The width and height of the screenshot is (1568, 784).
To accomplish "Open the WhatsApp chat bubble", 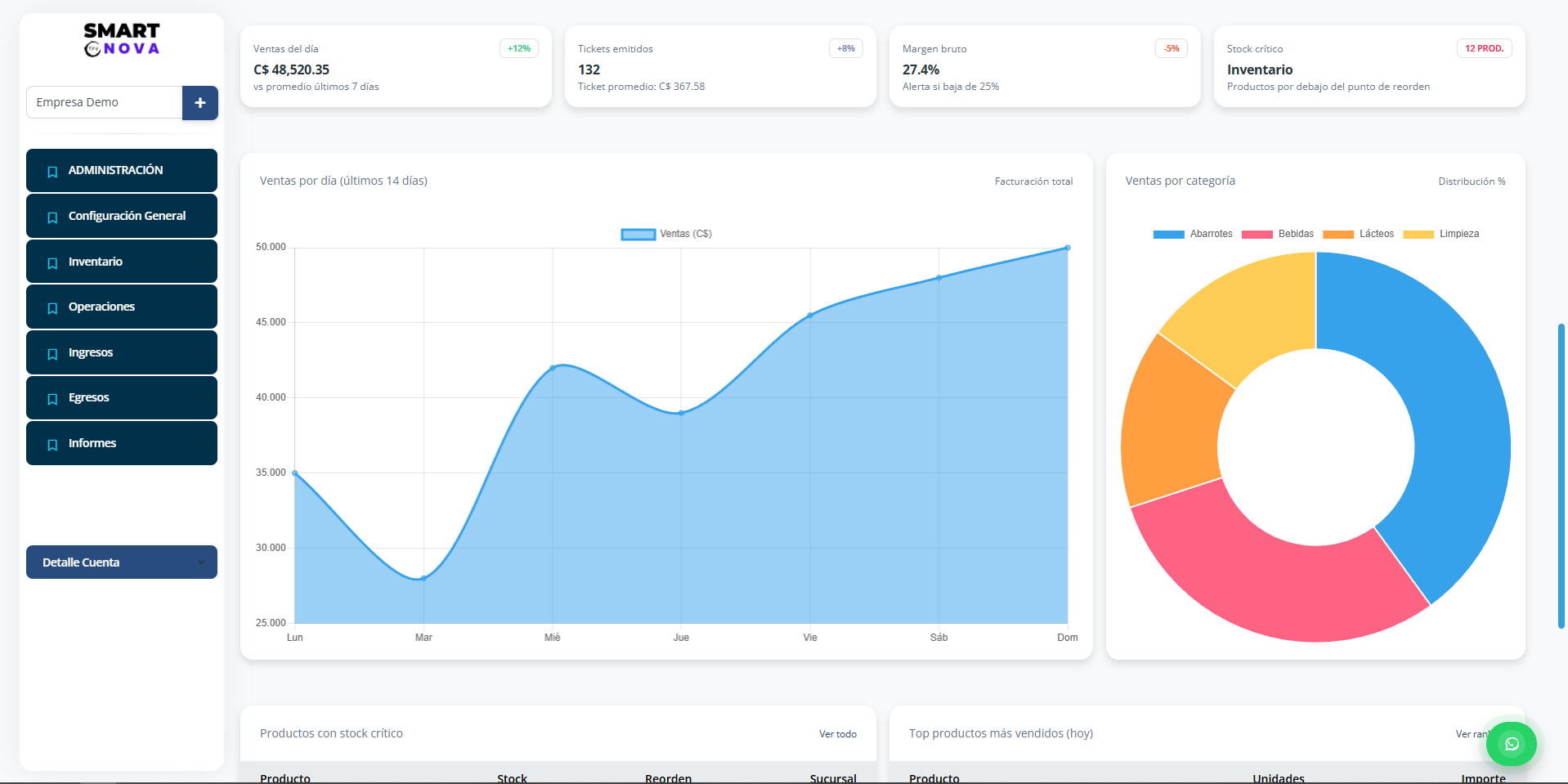I will (x=1512, y=743).
